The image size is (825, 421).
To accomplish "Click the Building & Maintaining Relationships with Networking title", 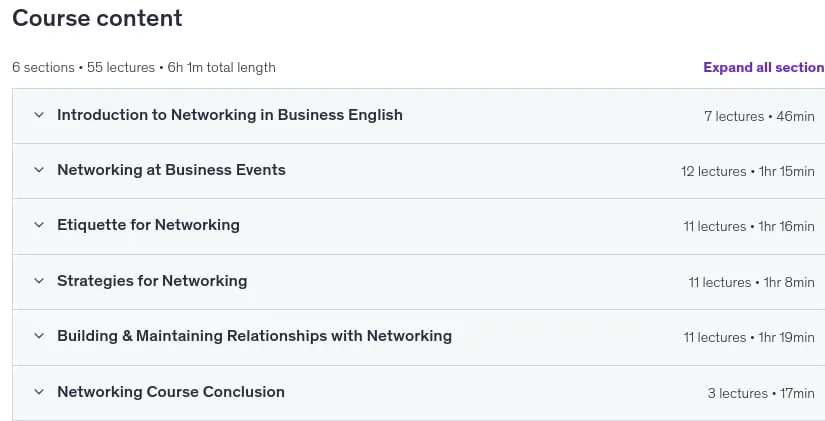I will point(255,336).
